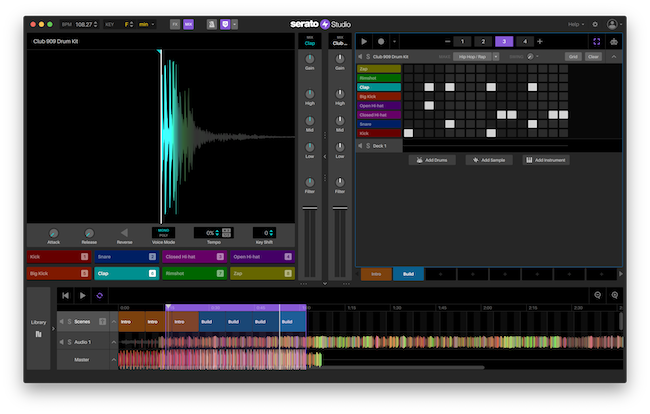
Task: Add a pattern bar with the plus icon
Action: [x=540, y=41]
